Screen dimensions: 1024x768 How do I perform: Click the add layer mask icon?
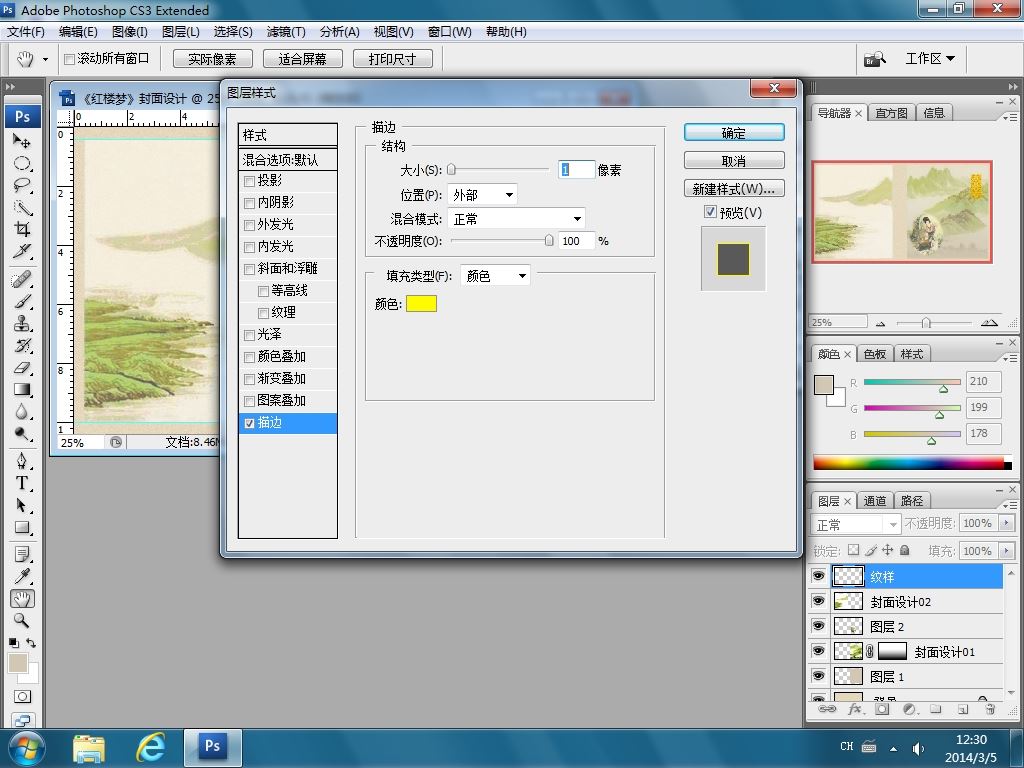882,709
